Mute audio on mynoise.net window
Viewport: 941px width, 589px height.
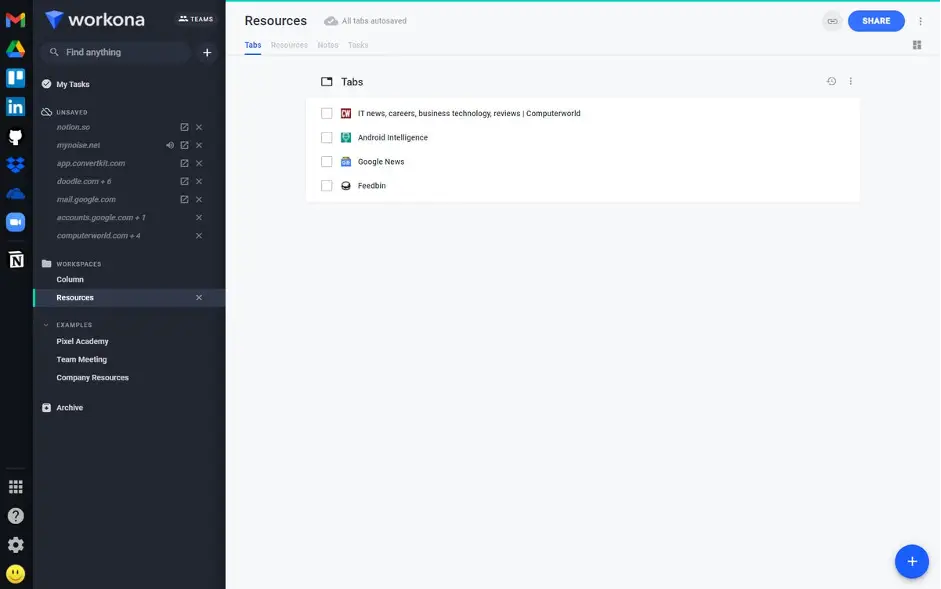click(170, 145)
